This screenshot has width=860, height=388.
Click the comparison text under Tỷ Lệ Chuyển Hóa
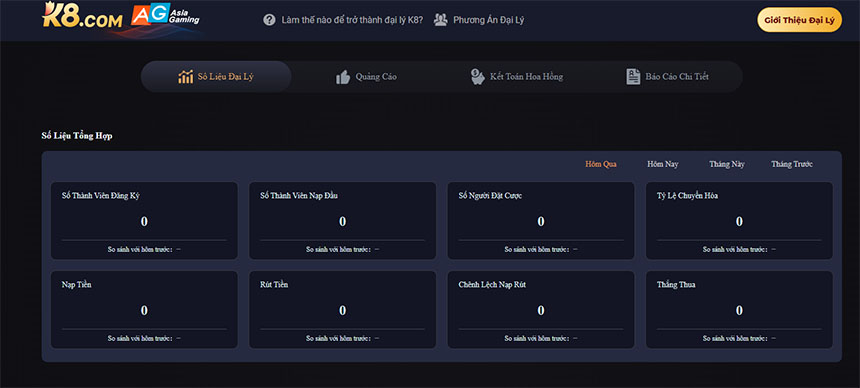click(x=739, y=249)
